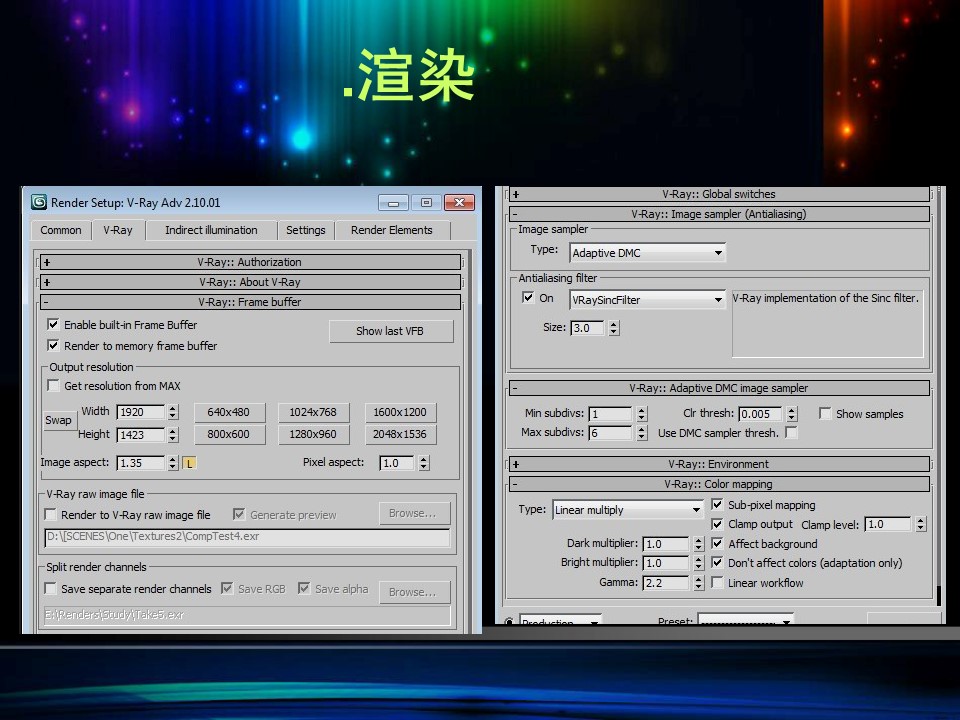Image resolution: width=960 pixels, height=720 pixels.
Task: Choose the 640x480 resolution preset
Action: pyautogui.click(x=229, y=413)
